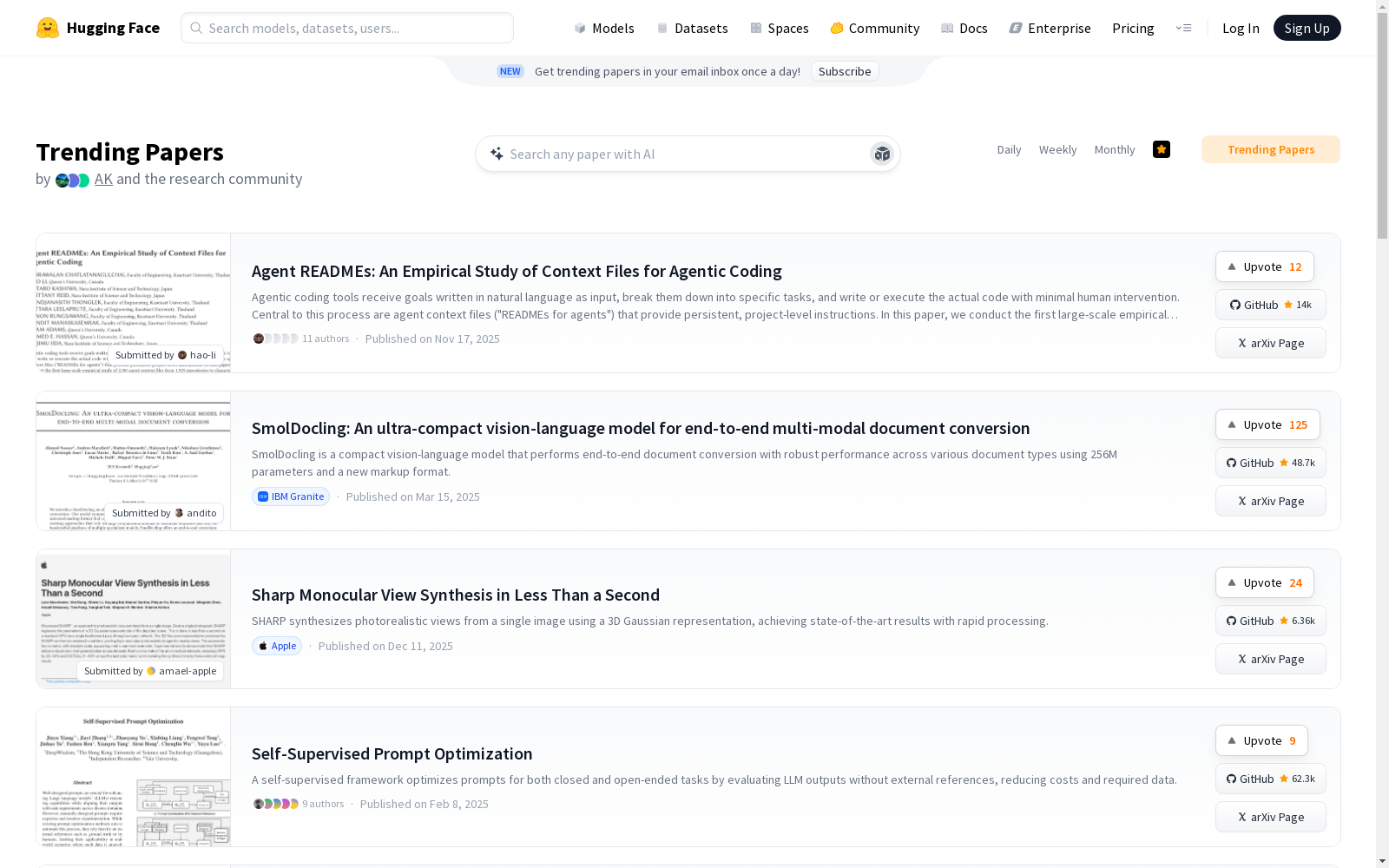
Task: Switch to Daily papers tab
Action: pyautogui.click(x=1009, y=149)
